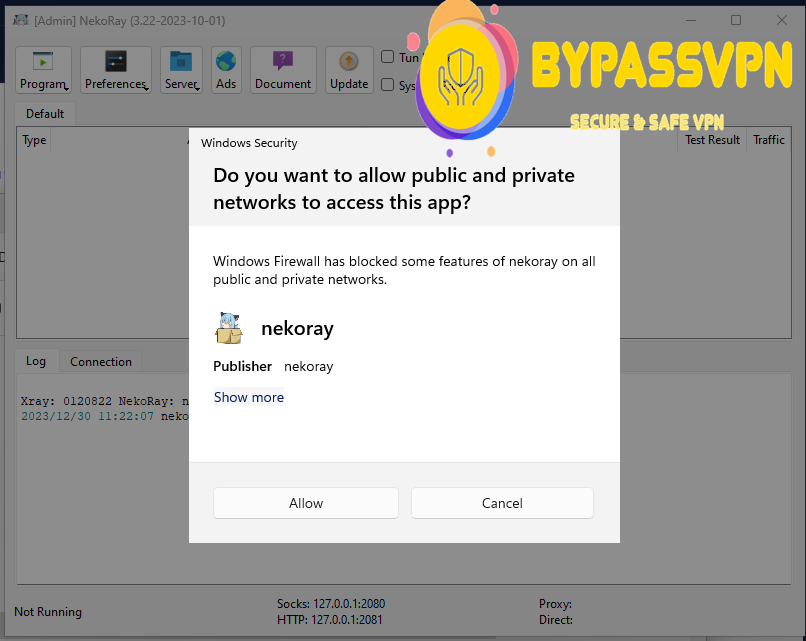Click the Server folder icon
This screenshot has width=806, height=641.
click(181, 61)
